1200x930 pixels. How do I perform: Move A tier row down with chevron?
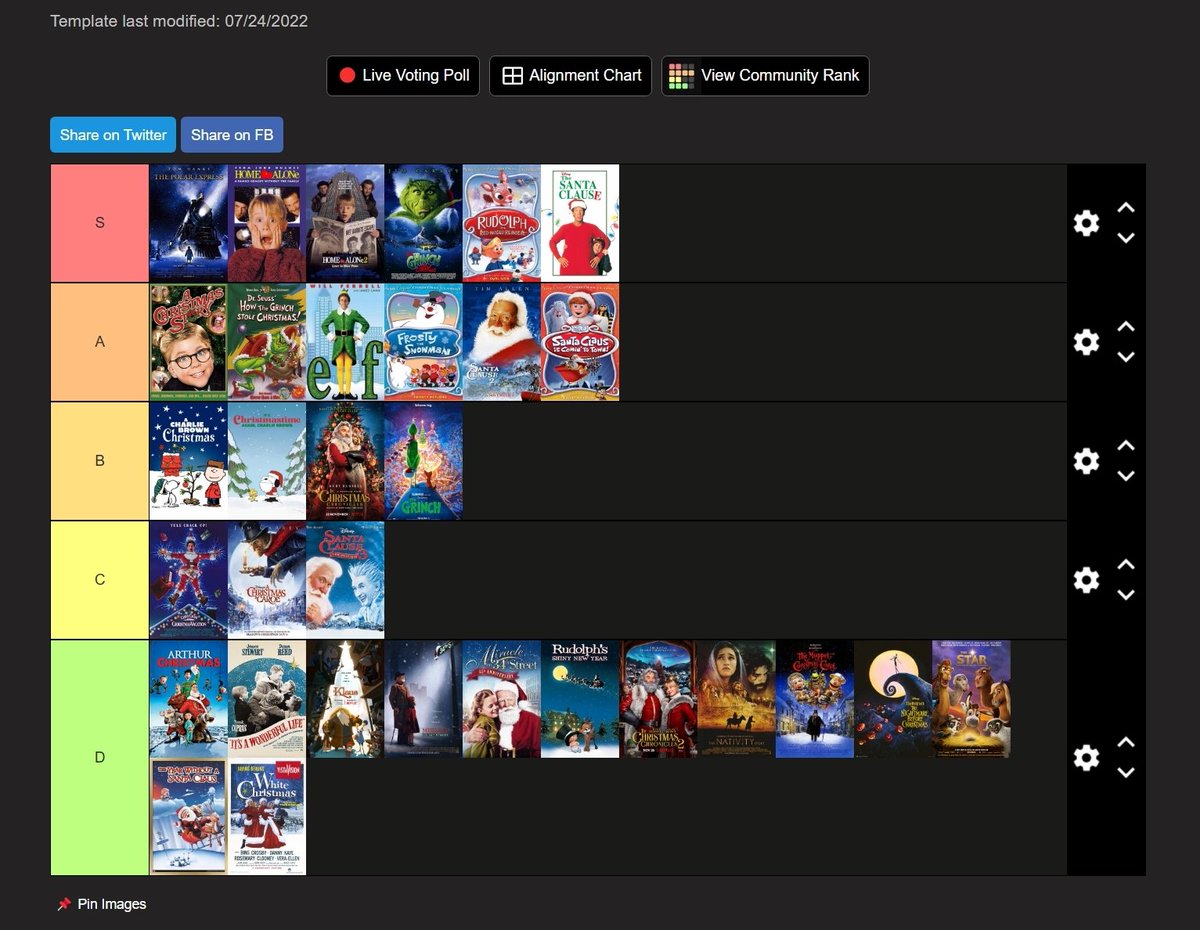click(x=1126, y=357)
